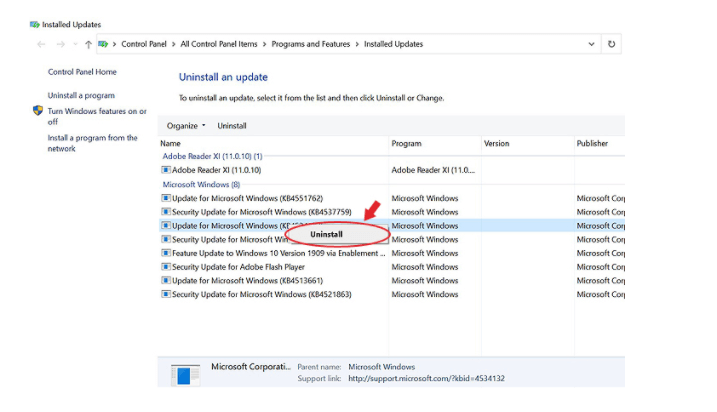Select Security Update for Microsoft Windows (KB4537759)
Screen dimensions: 717x412
click(262, 212)
